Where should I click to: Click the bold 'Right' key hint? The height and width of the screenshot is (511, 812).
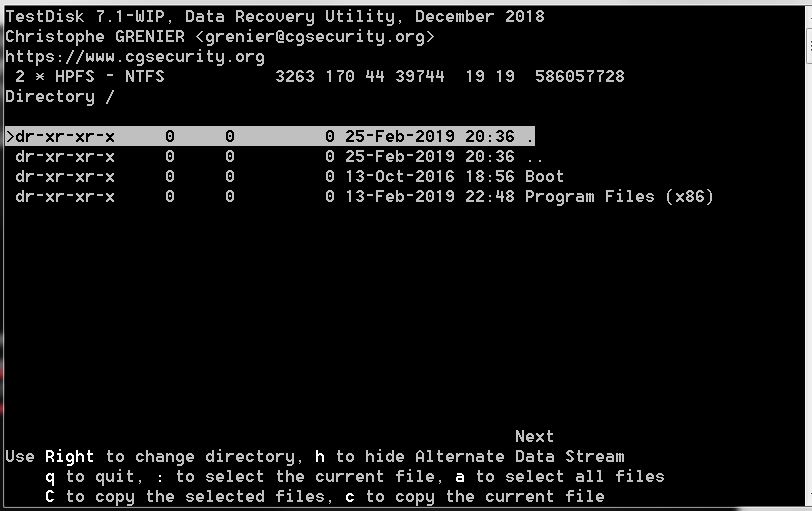pyautogui.click(x=69, y=457)
